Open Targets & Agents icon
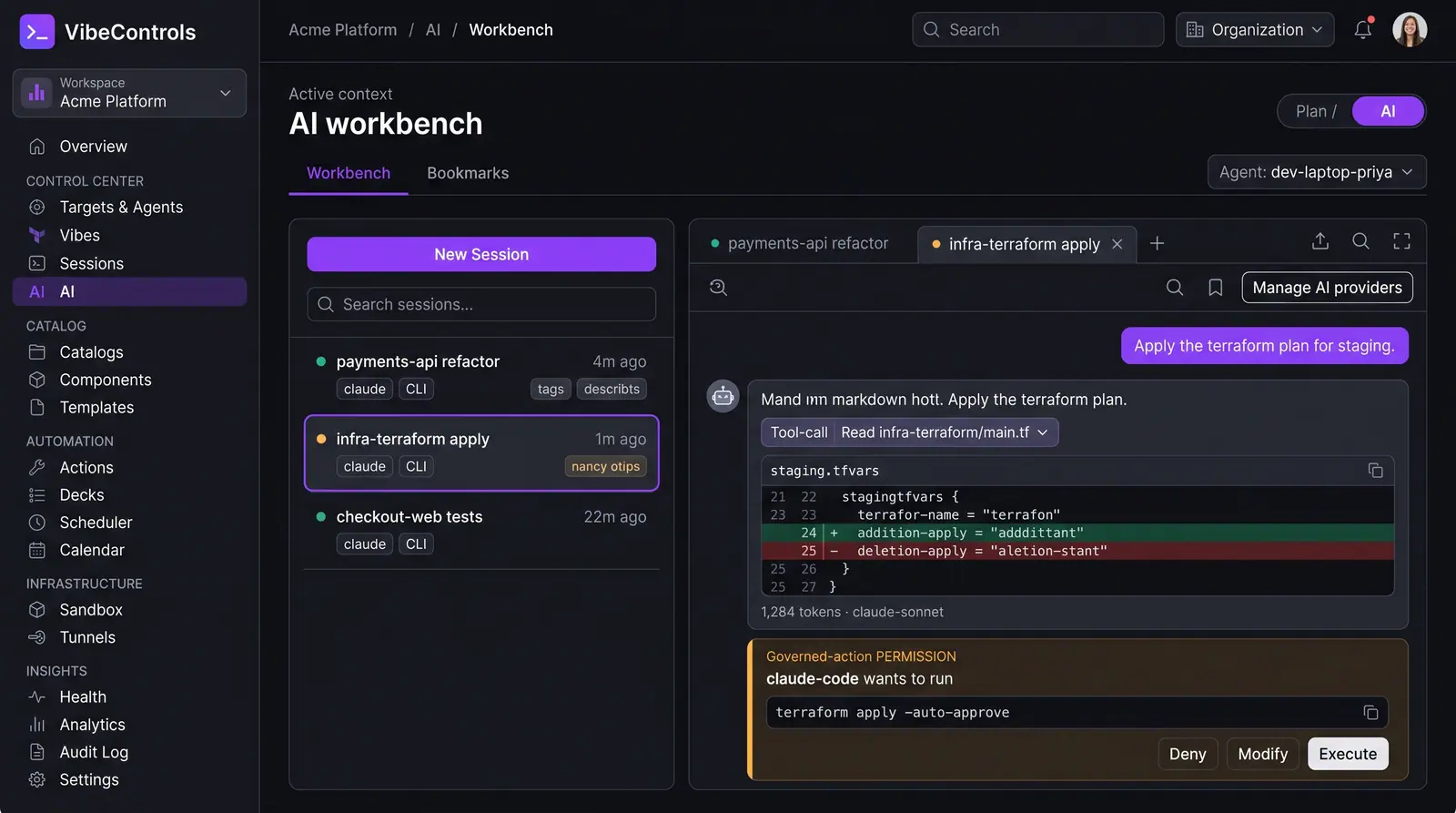Screen dimensions: 1456x813 click(x=37, y=208)
